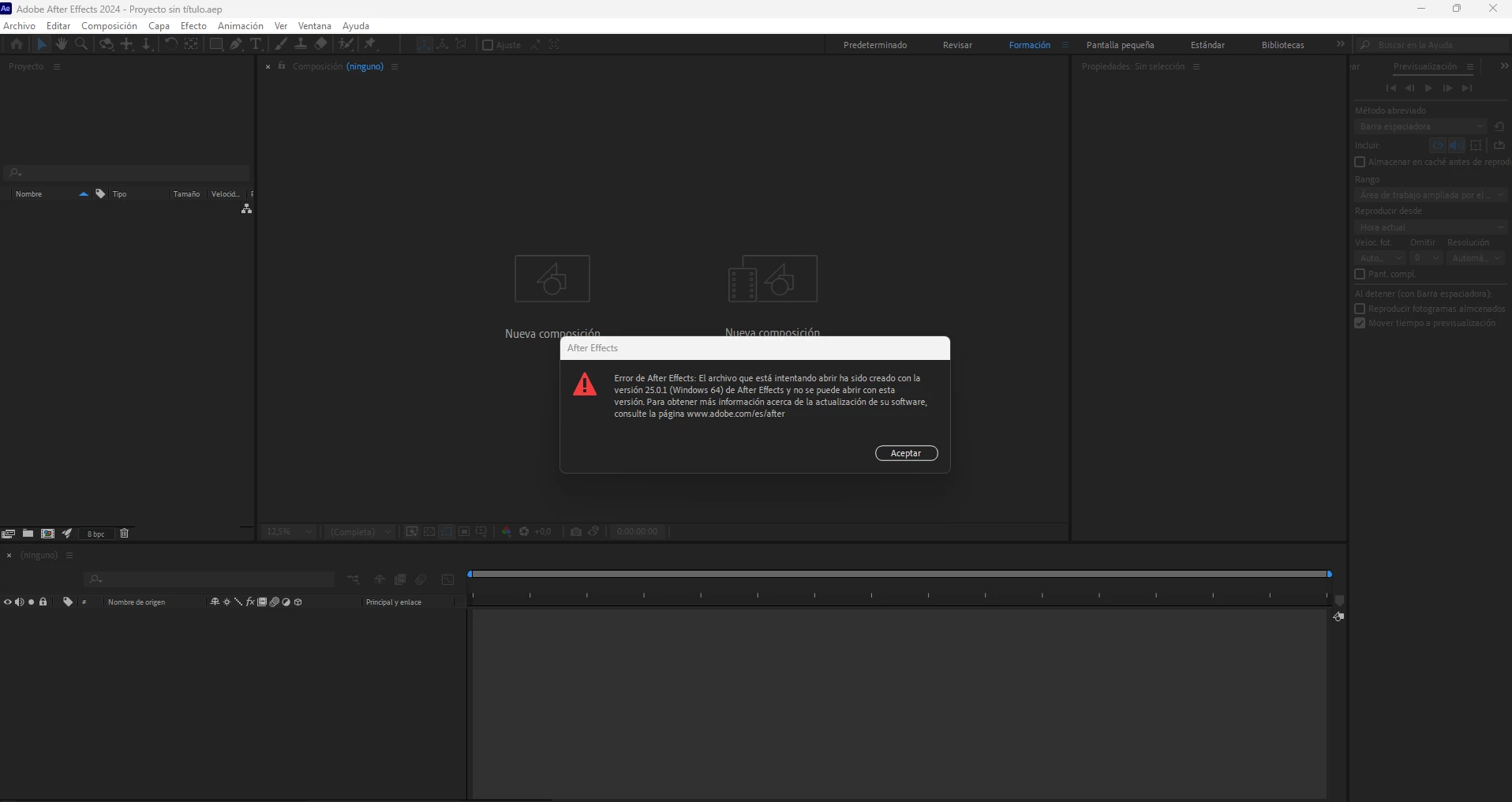Open the Animación menu
1512x802 pixels.
241,26
